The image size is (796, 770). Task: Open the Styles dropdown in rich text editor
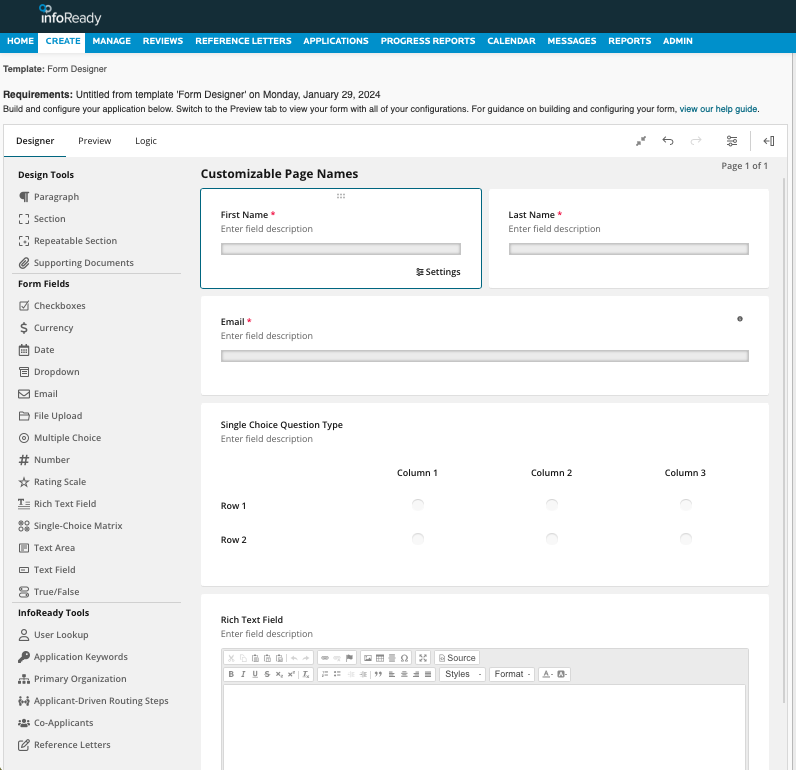[x=463, y=674]
